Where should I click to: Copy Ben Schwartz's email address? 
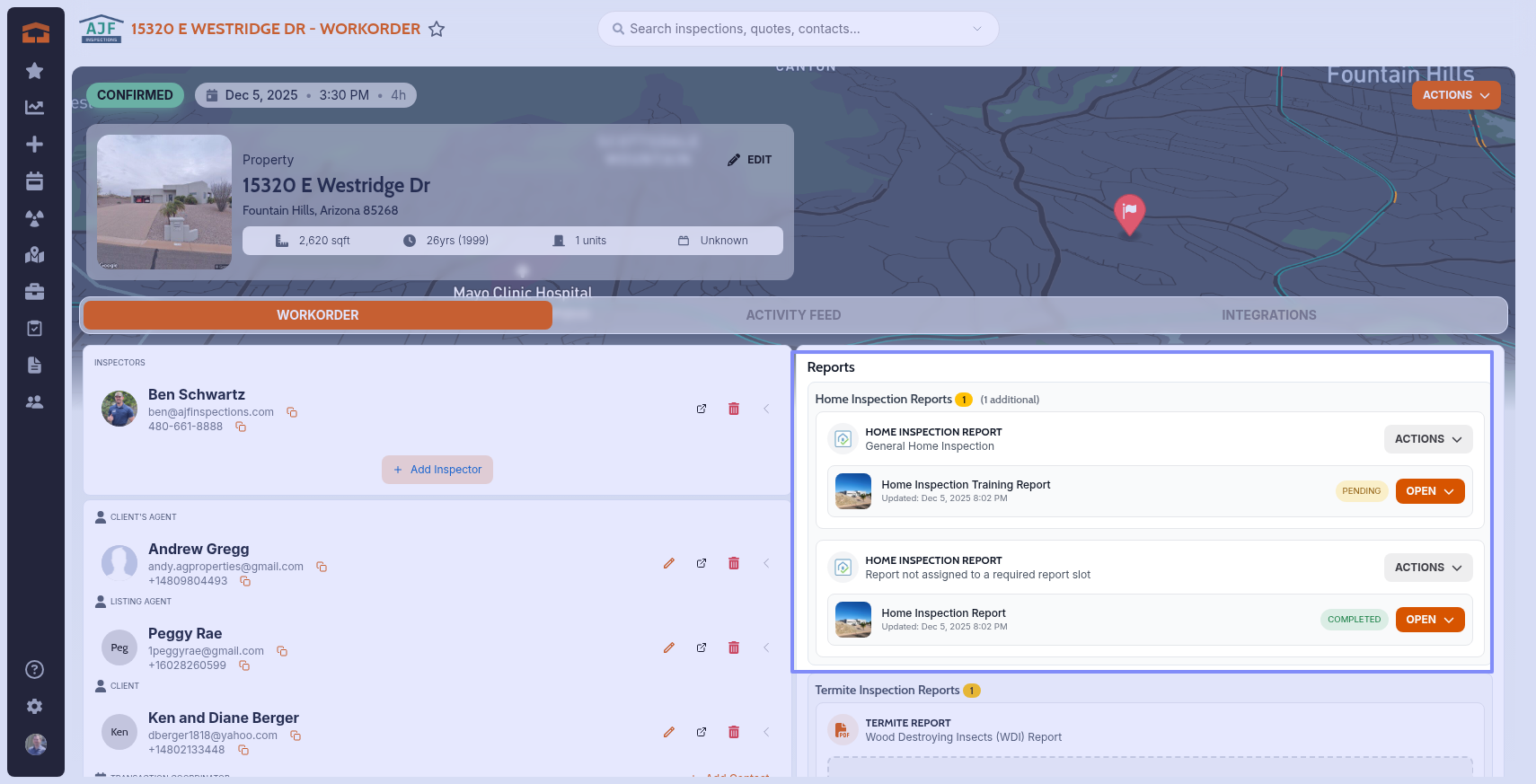click(292, 412)
